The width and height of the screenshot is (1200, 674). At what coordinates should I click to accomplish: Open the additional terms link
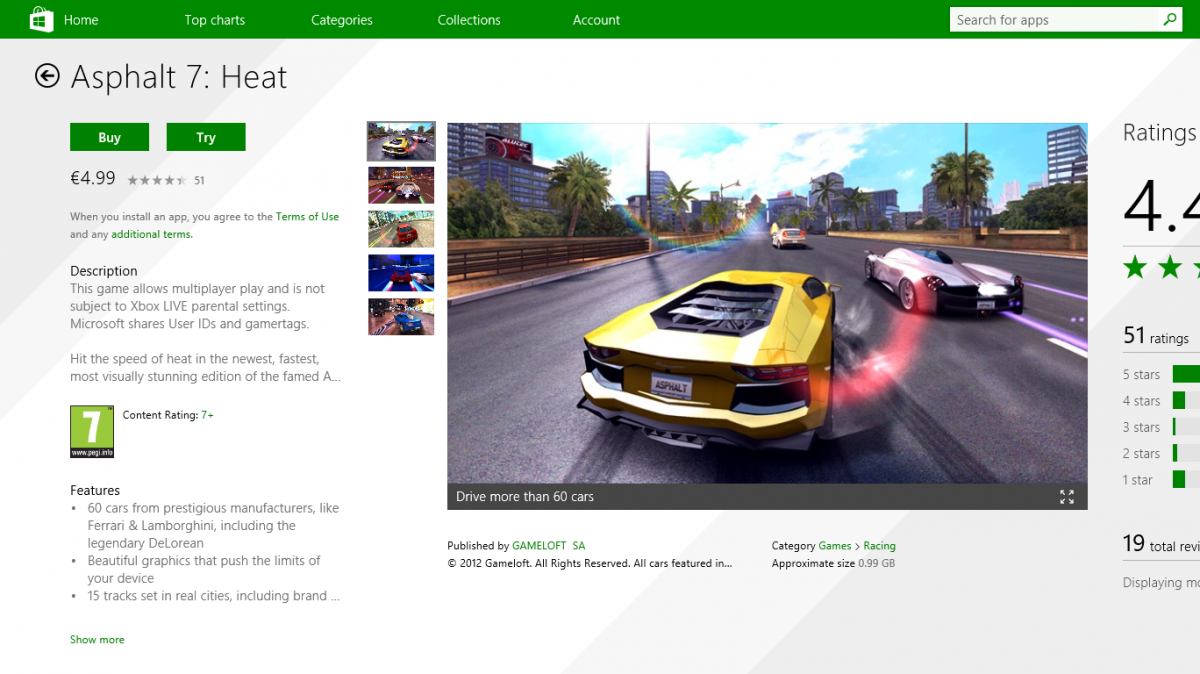(x=152, y=234)
